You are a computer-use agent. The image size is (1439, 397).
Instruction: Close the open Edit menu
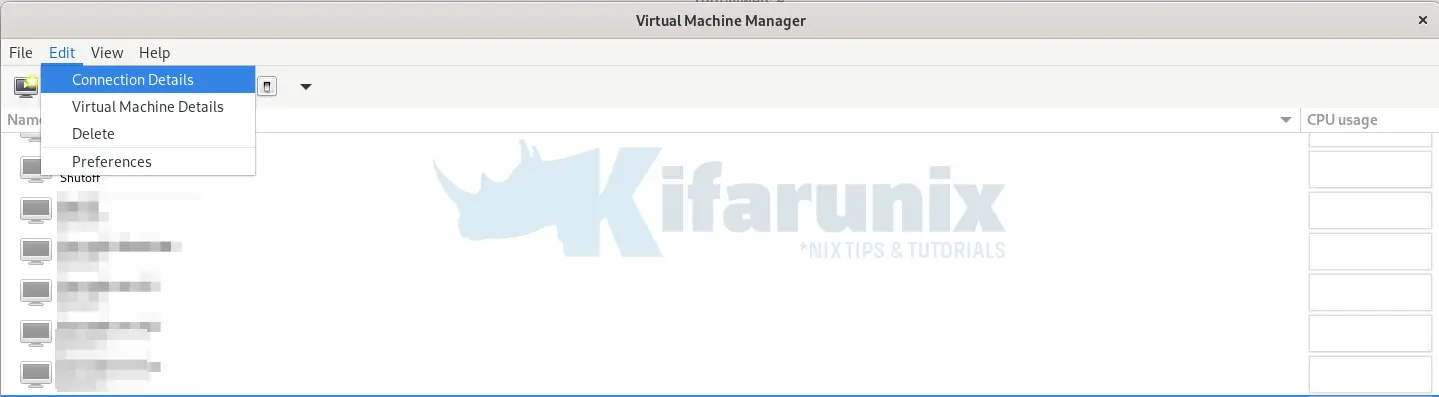click(x=62, y=52)
